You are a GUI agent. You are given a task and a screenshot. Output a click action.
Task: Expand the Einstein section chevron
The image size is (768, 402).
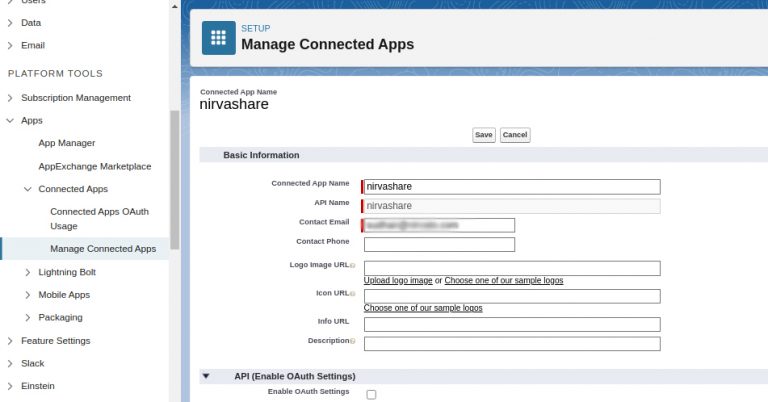(10, 386)
